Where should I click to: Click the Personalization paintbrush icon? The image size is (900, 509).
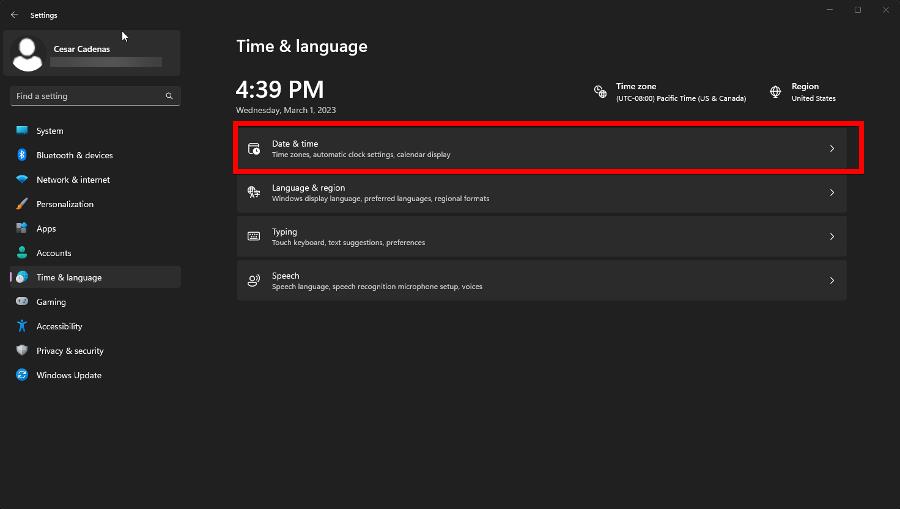22,204
